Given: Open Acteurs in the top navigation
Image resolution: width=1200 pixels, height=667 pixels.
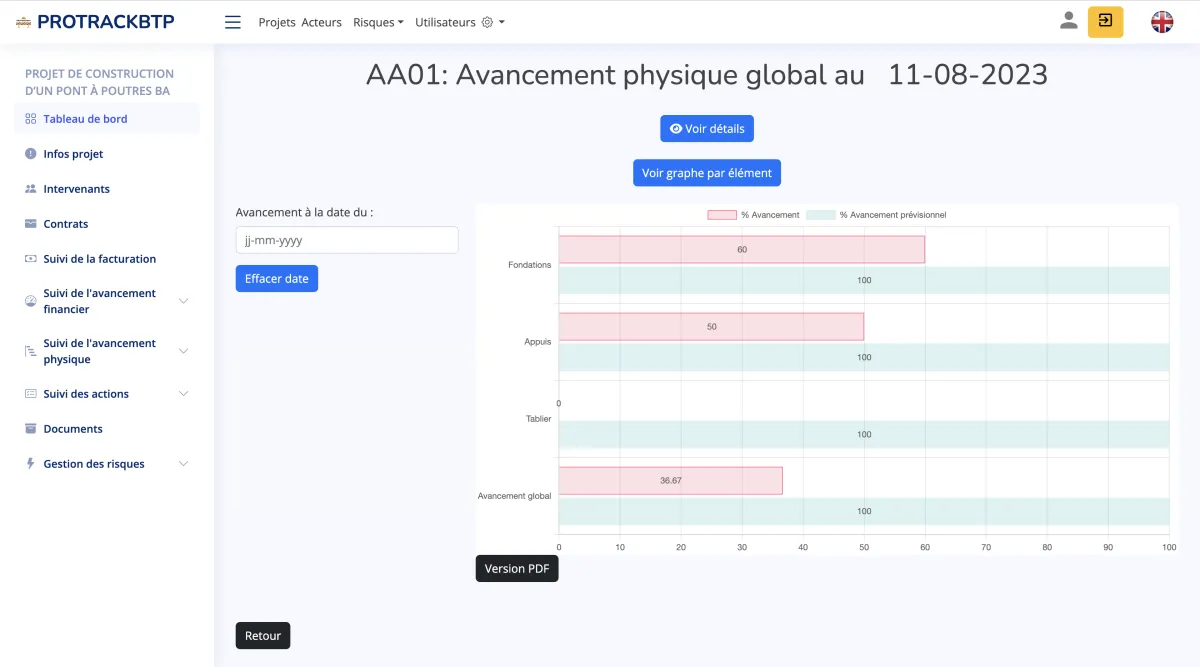Looking at the screenshot, I should point(321,22).
